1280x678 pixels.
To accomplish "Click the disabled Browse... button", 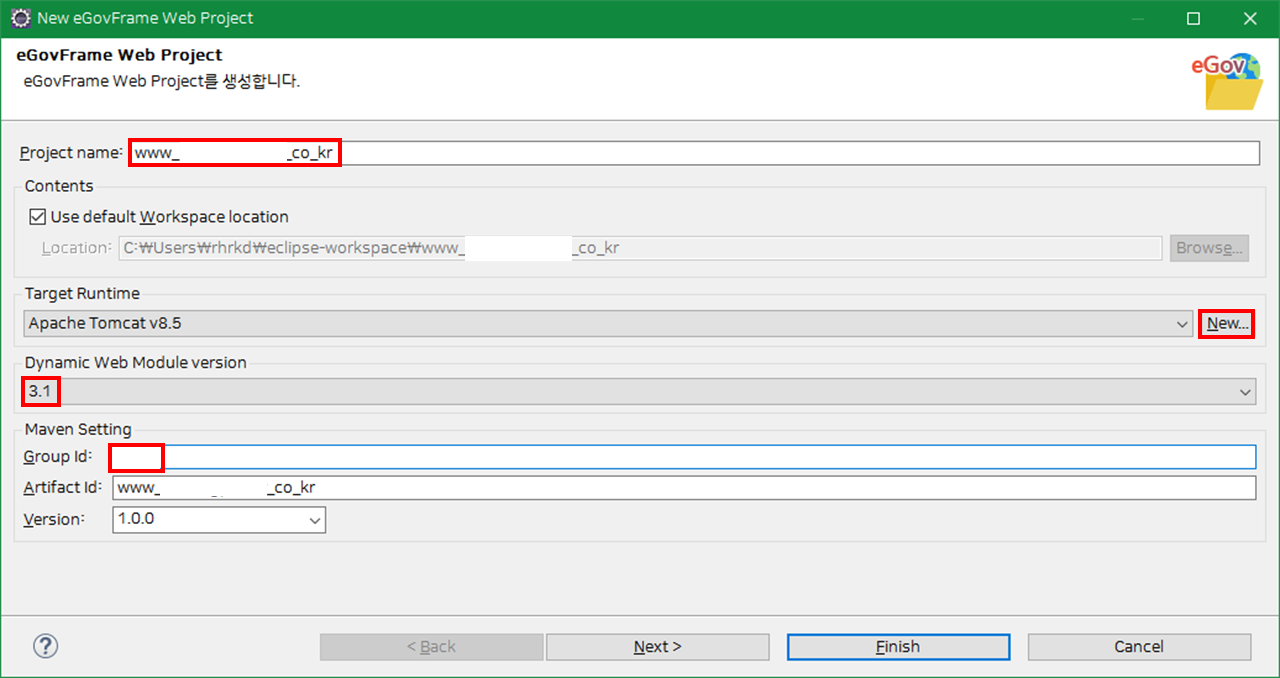I will [1210, 248].
